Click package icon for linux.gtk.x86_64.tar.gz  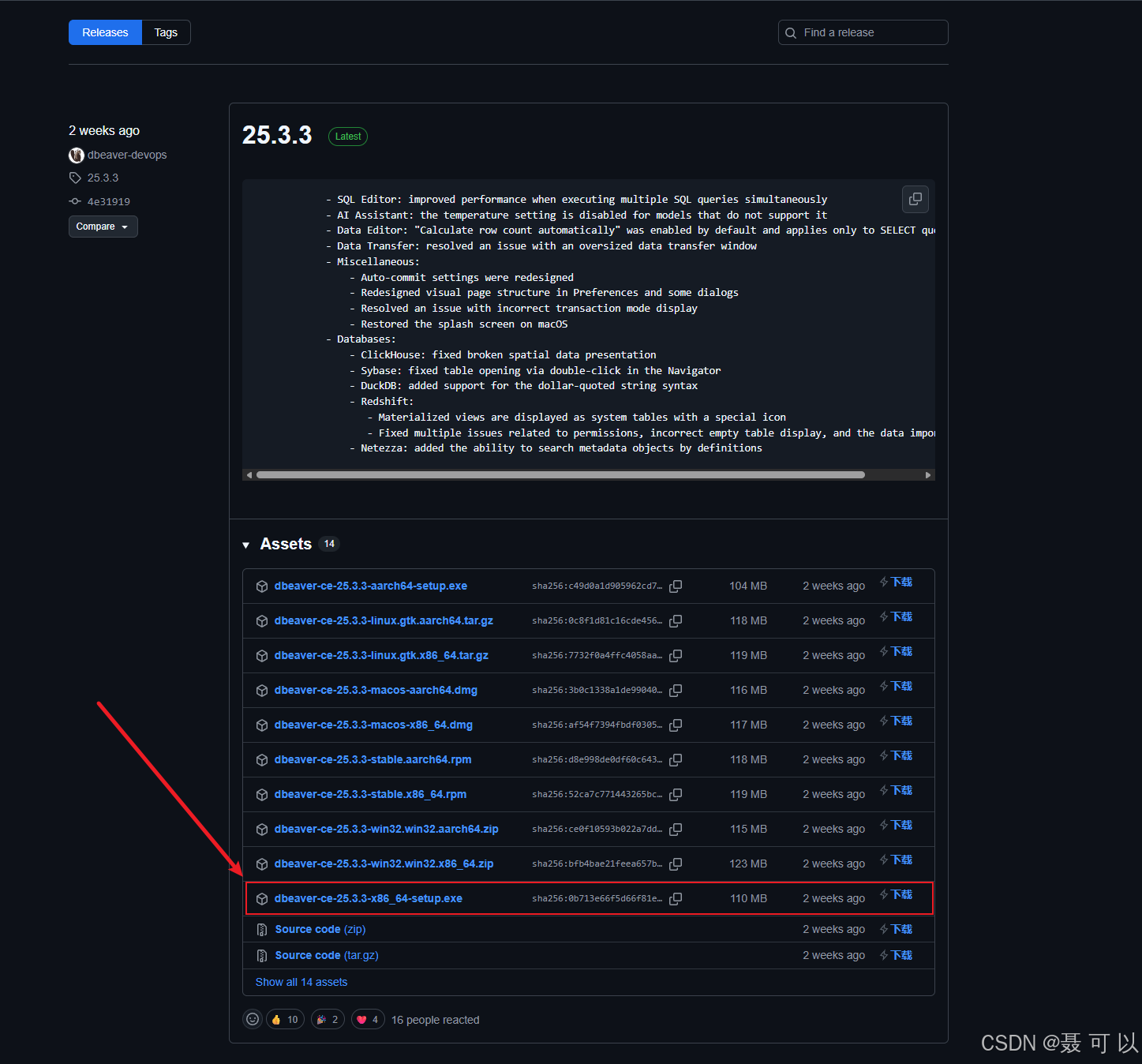[x=262, y=656]
